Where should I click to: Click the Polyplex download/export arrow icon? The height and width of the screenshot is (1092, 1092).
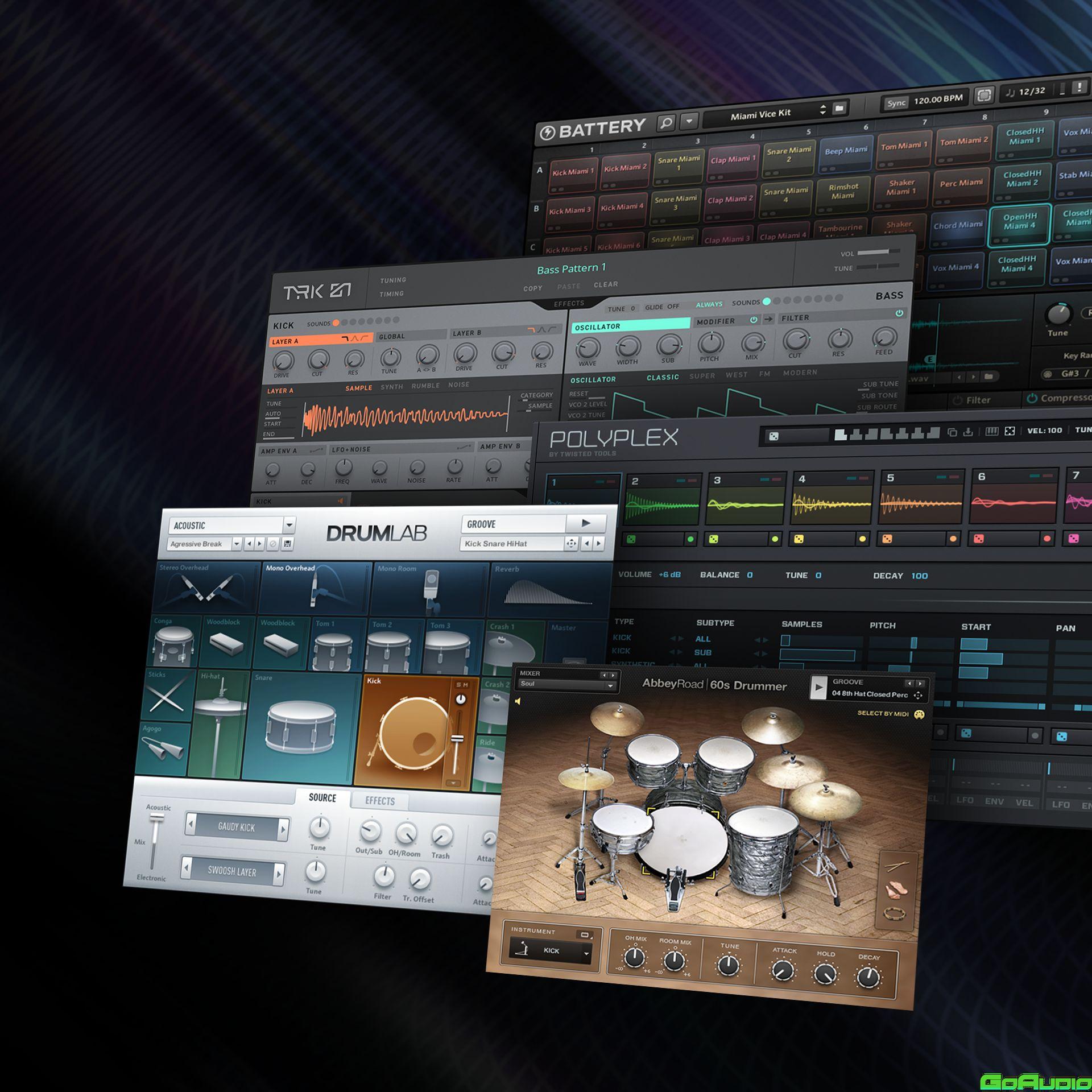pyautogui.click(x=968, y=433)
